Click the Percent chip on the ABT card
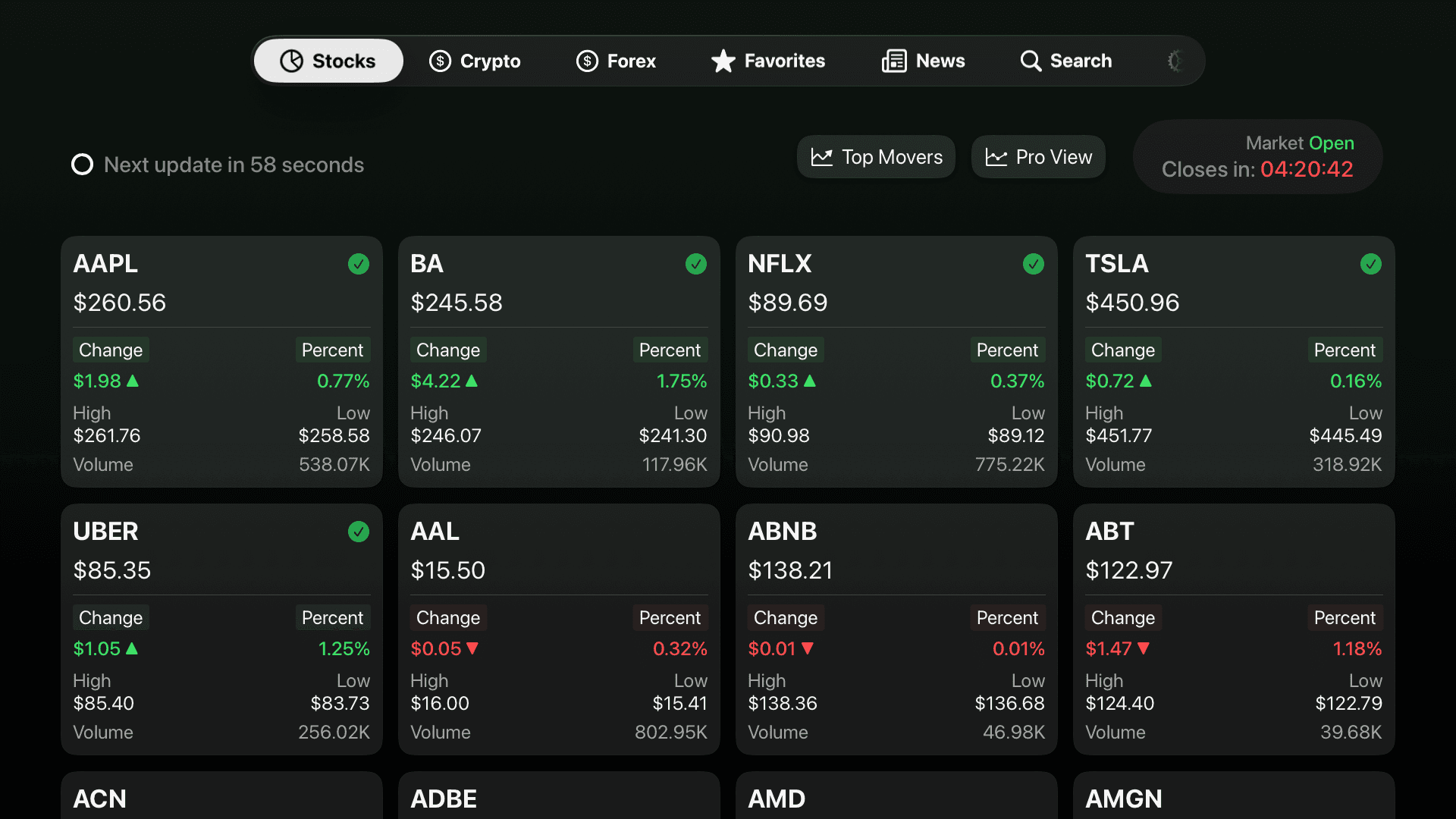 (x=1344, y=617)
